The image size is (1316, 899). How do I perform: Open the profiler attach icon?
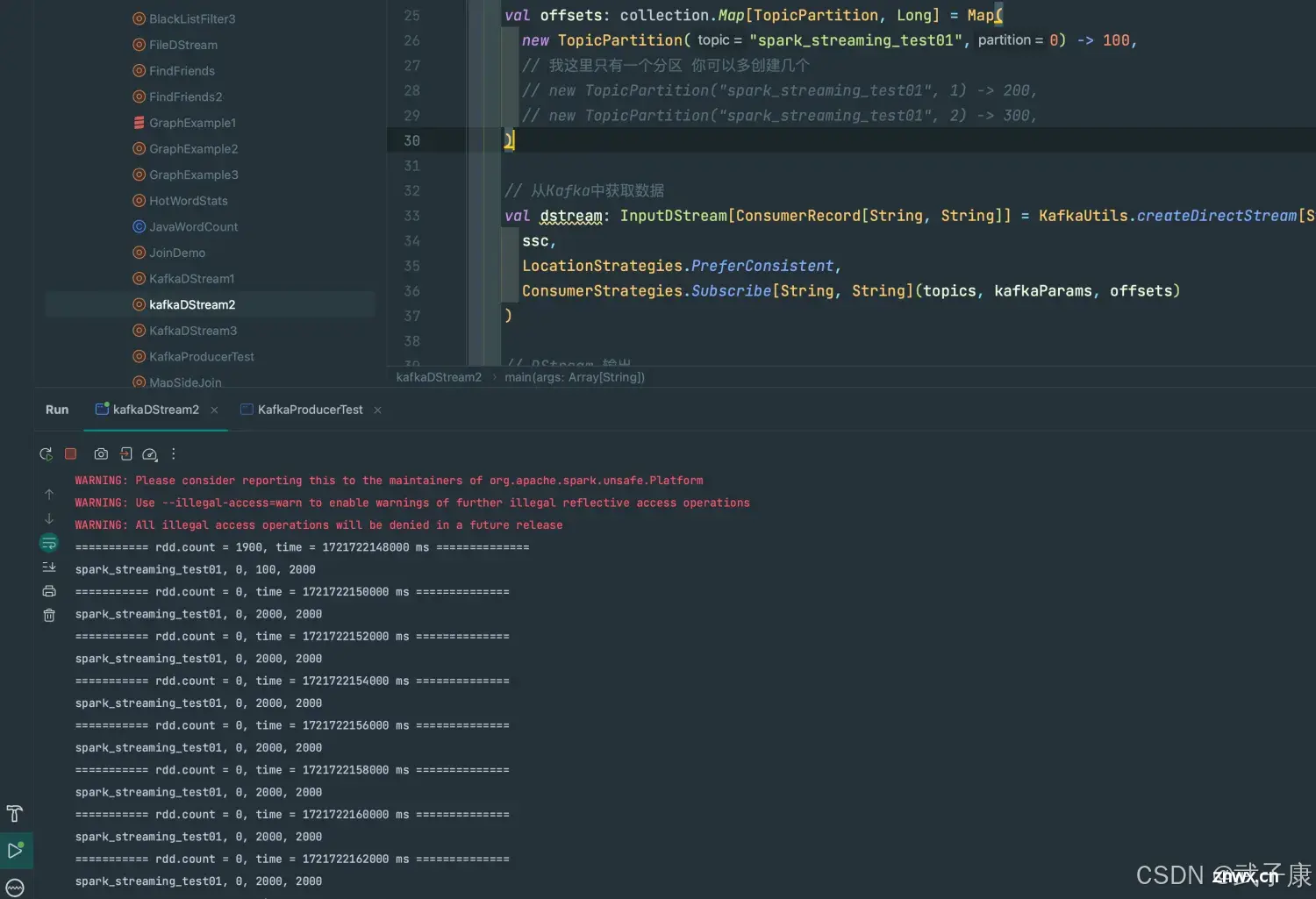tap(150, 454)
